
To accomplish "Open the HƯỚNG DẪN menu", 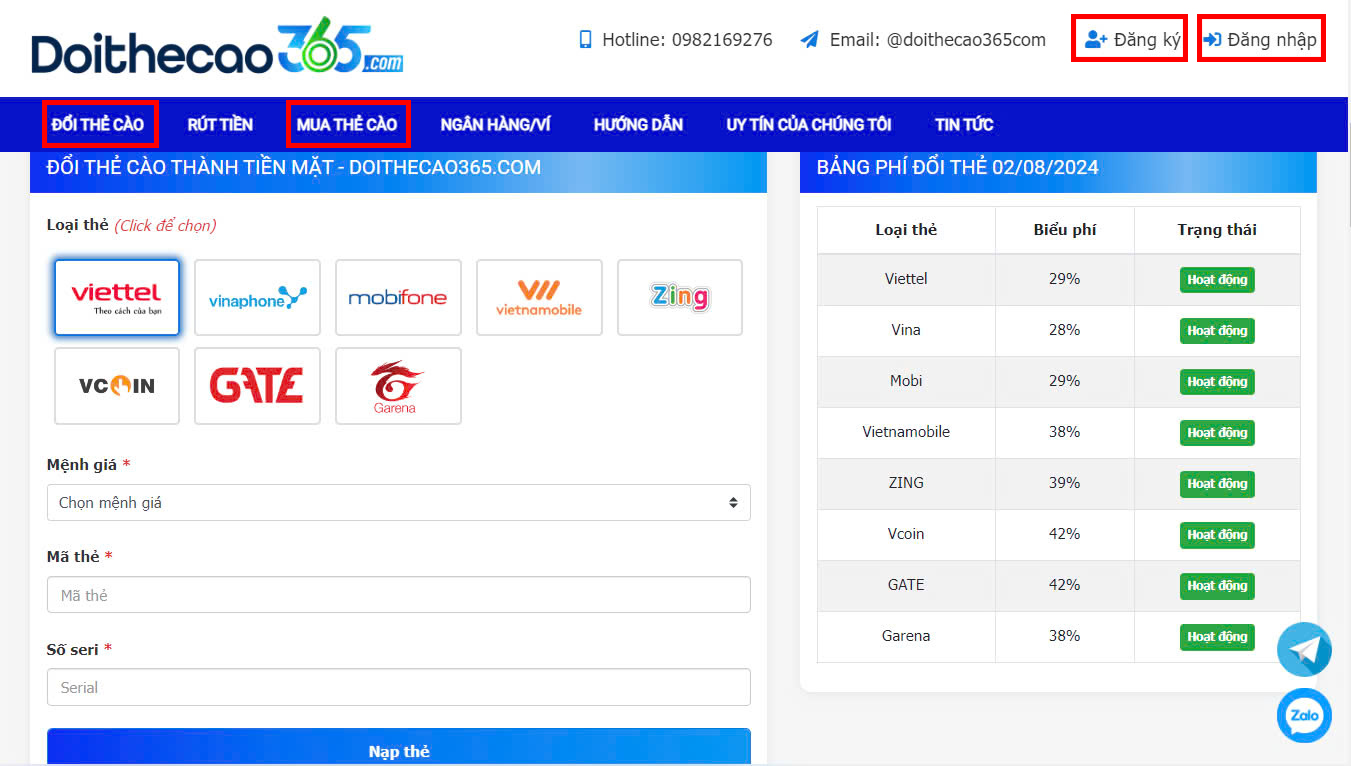I will (638, 124).
